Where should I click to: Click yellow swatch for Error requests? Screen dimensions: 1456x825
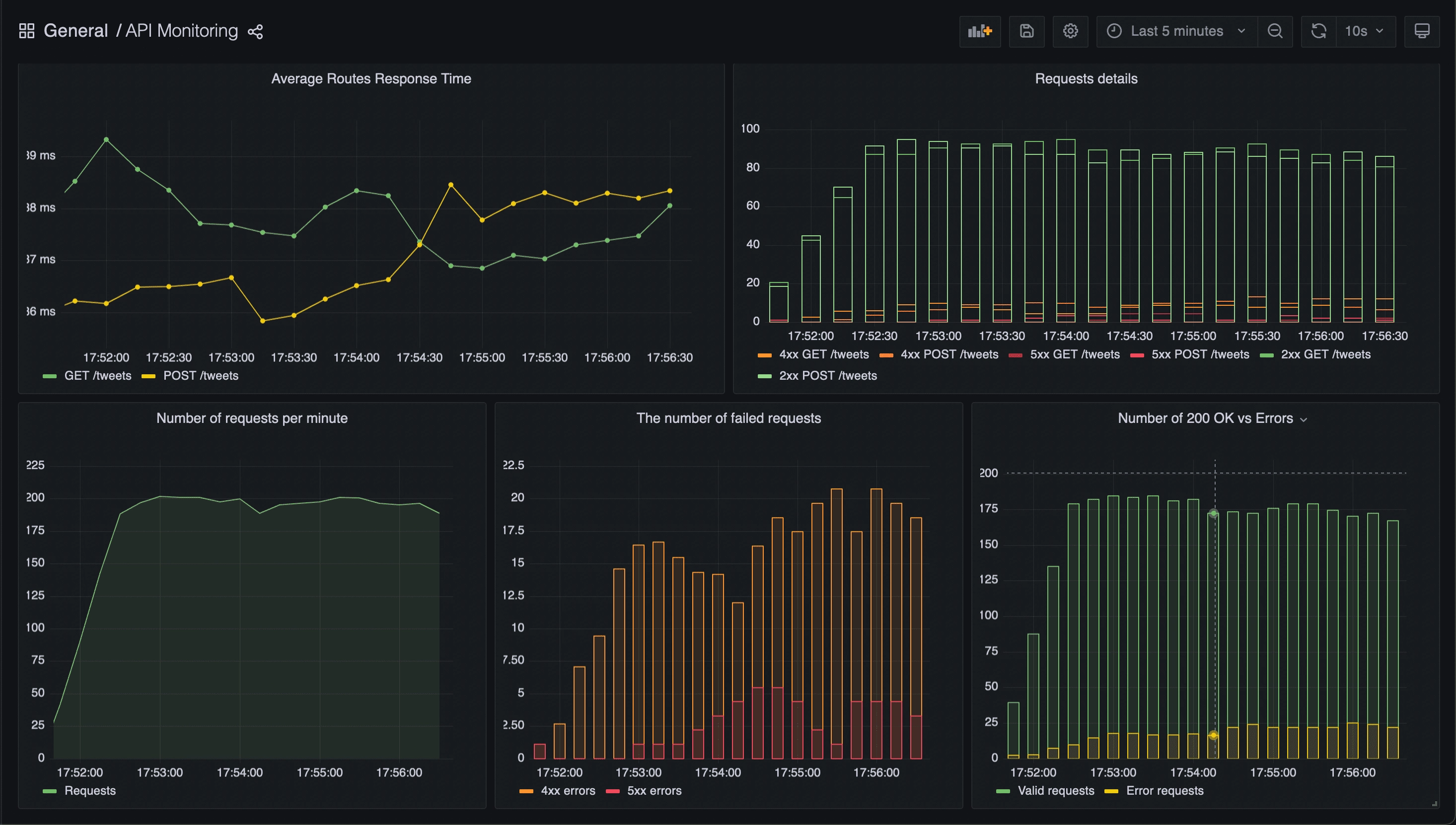[x=1111, y=791]
